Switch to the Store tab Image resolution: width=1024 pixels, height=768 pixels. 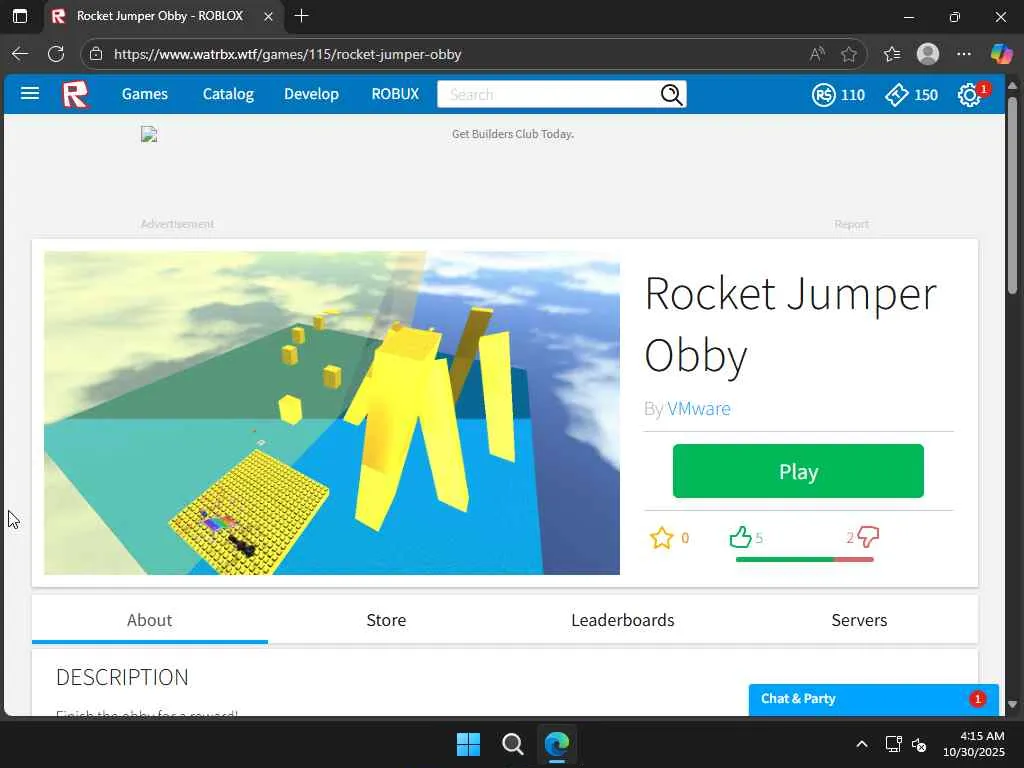386,620
